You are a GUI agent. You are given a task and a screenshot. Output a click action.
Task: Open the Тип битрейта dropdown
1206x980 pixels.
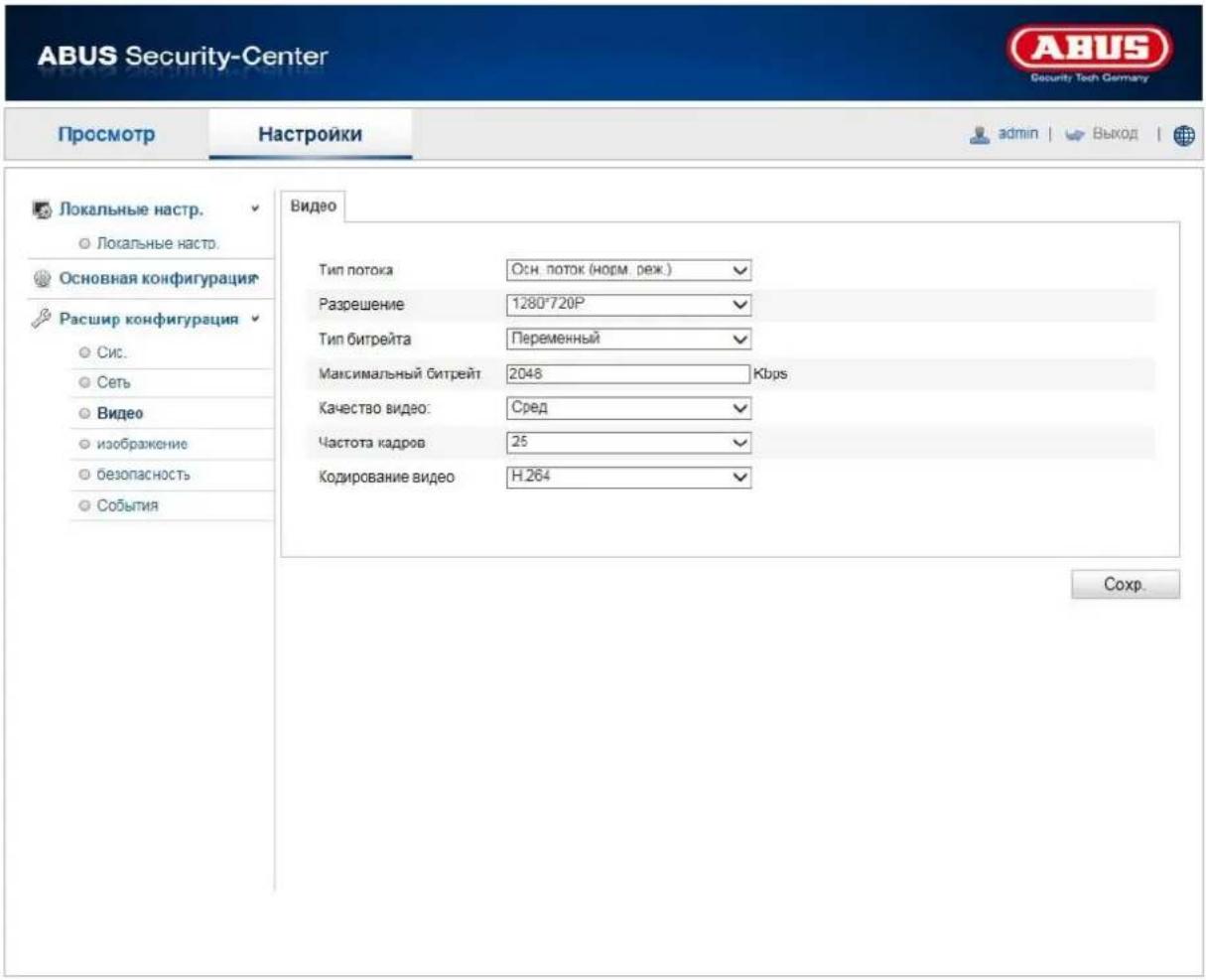point(628,339)
